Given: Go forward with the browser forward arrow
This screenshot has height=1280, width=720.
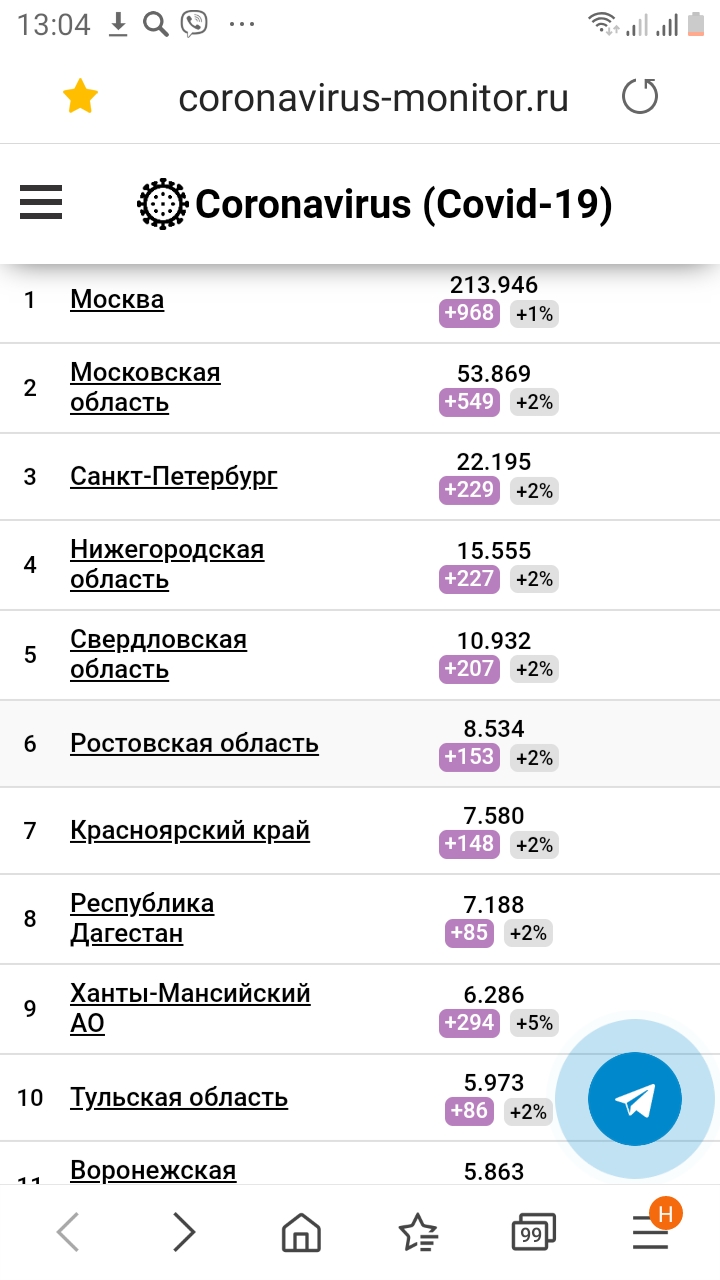Looking at the screenshot, I should pos(183,1232).
